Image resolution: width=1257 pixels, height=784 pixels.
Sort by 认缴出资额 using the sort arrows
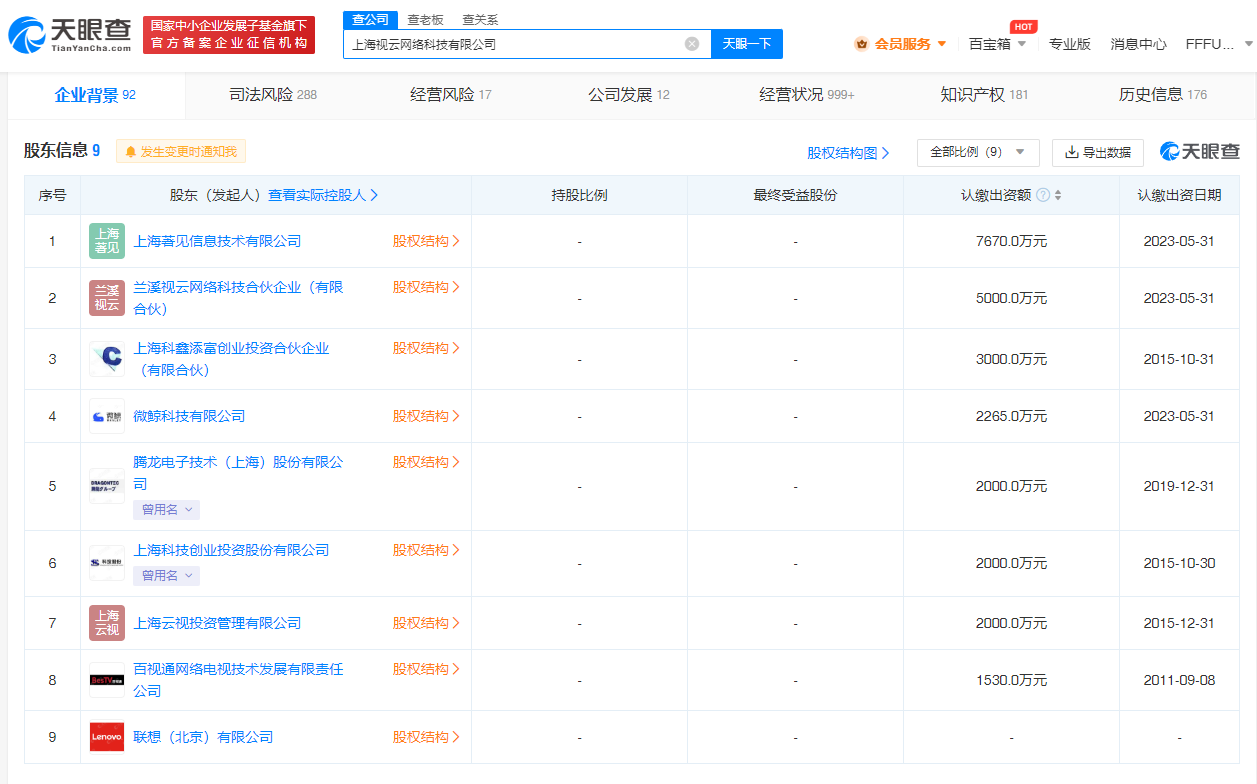pyautogui.click(x=1058, y=195)
